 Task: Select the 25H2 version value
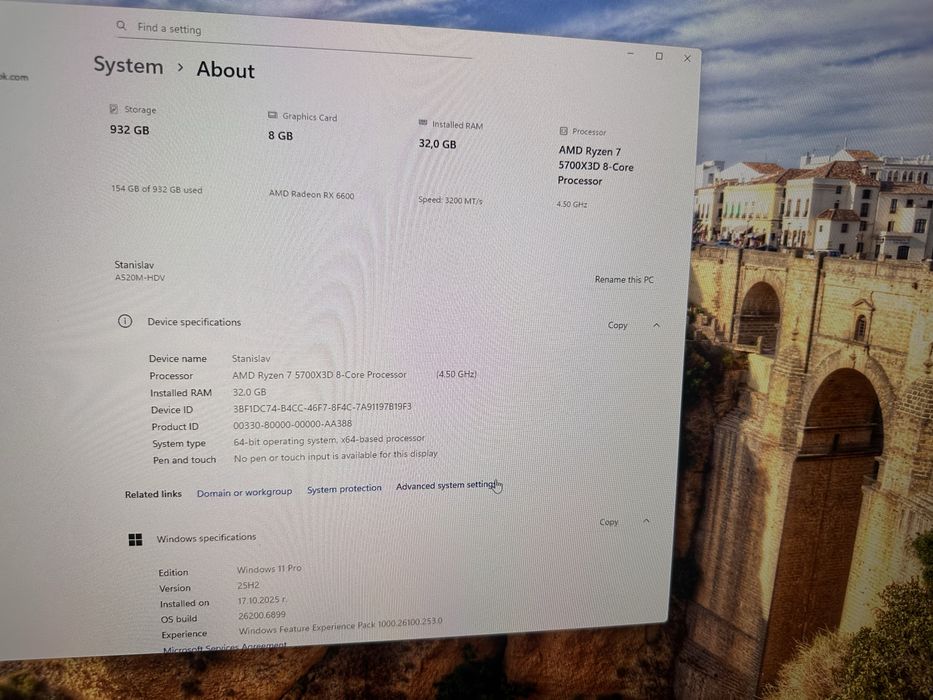[248, 585]
